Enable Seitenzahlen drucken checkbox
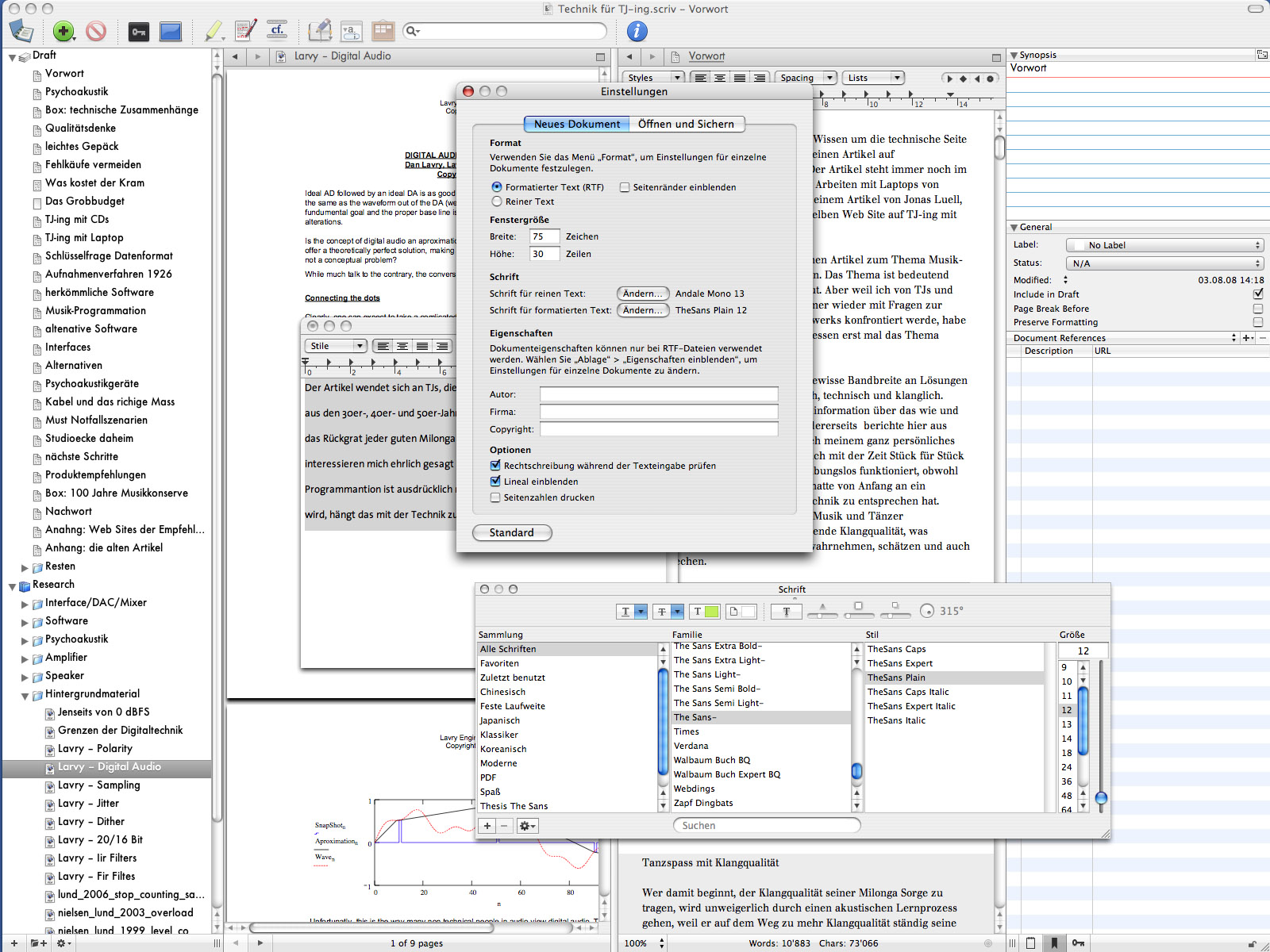The height and width of the screenshot is (952, 1270). tap(495, 497)
